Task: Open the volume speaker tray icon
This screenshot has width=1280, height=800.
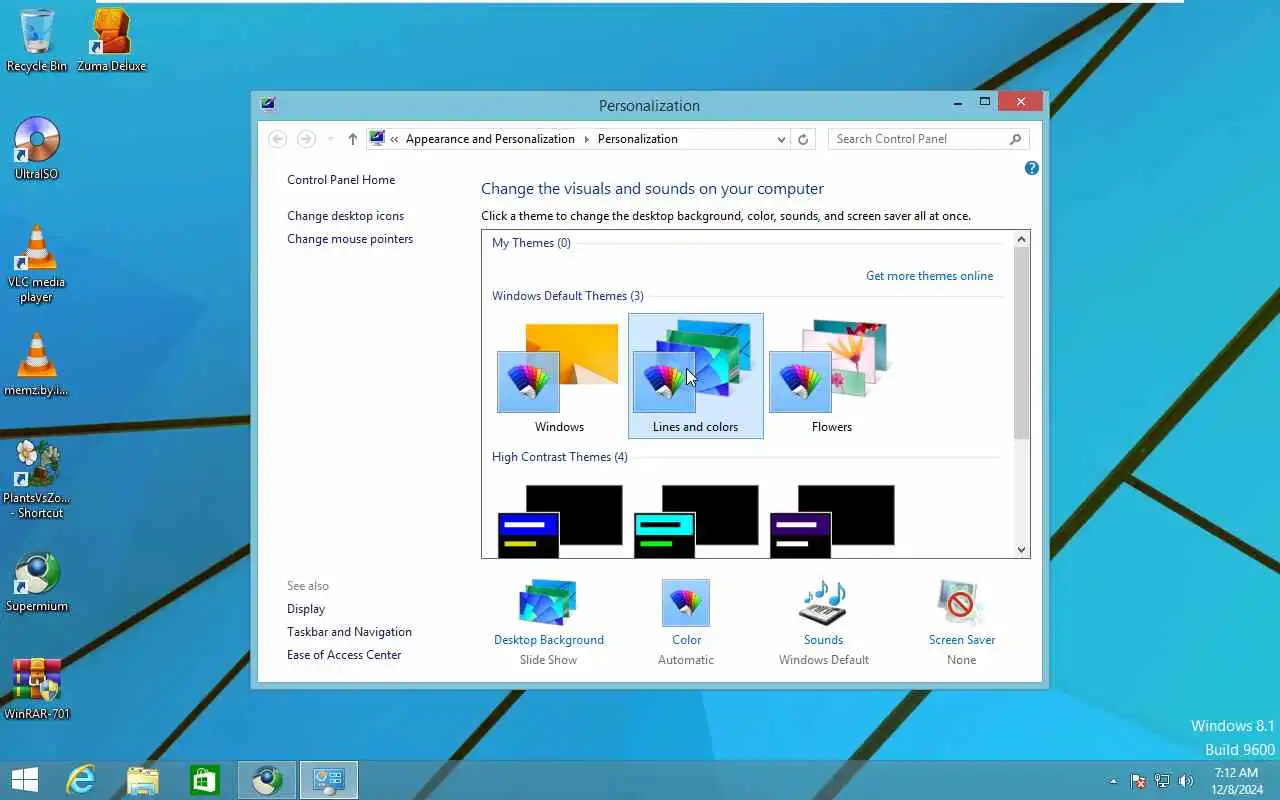Action: click(1186, 781)
